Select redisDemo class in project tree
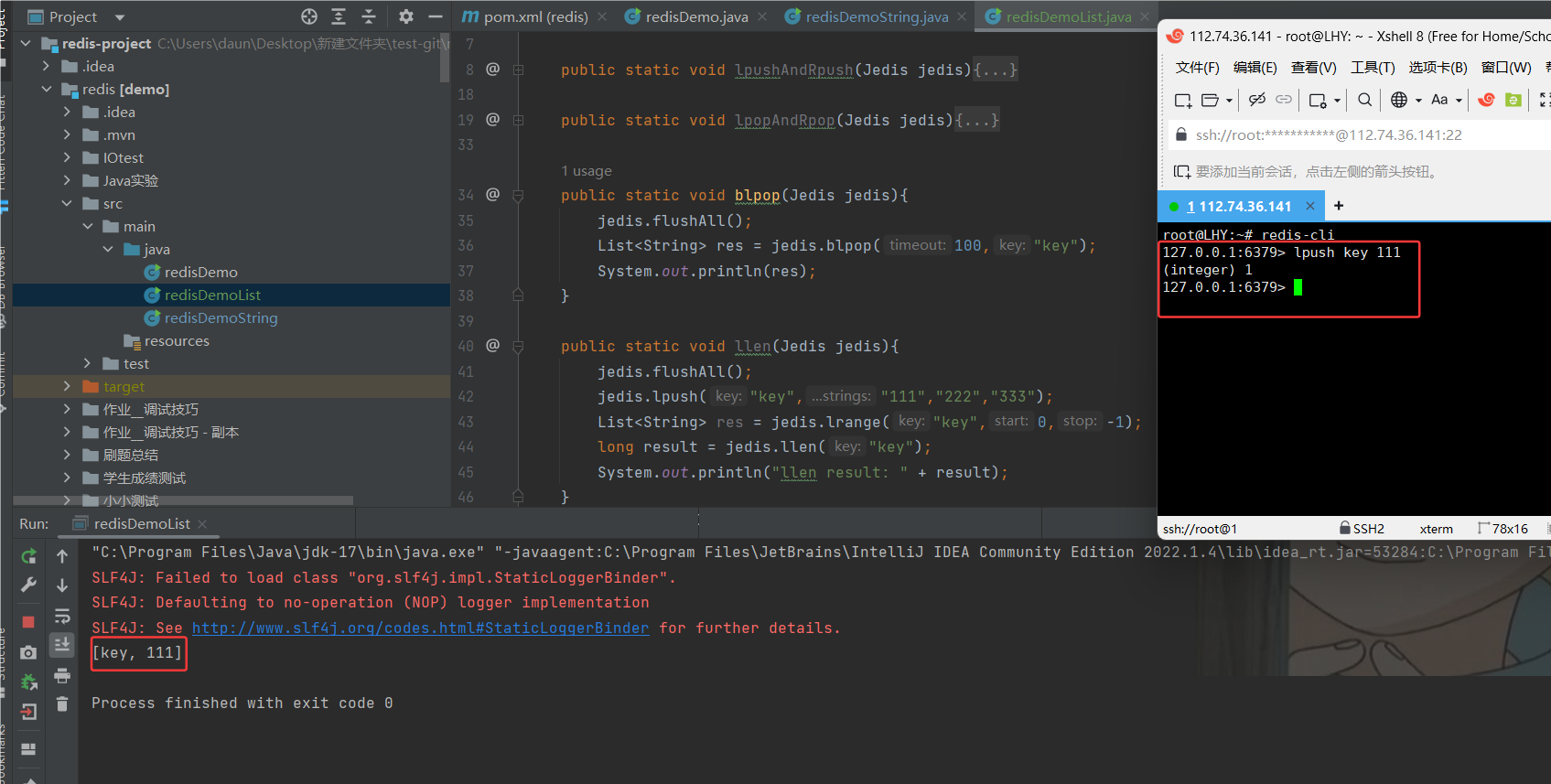 pos(200,272)
